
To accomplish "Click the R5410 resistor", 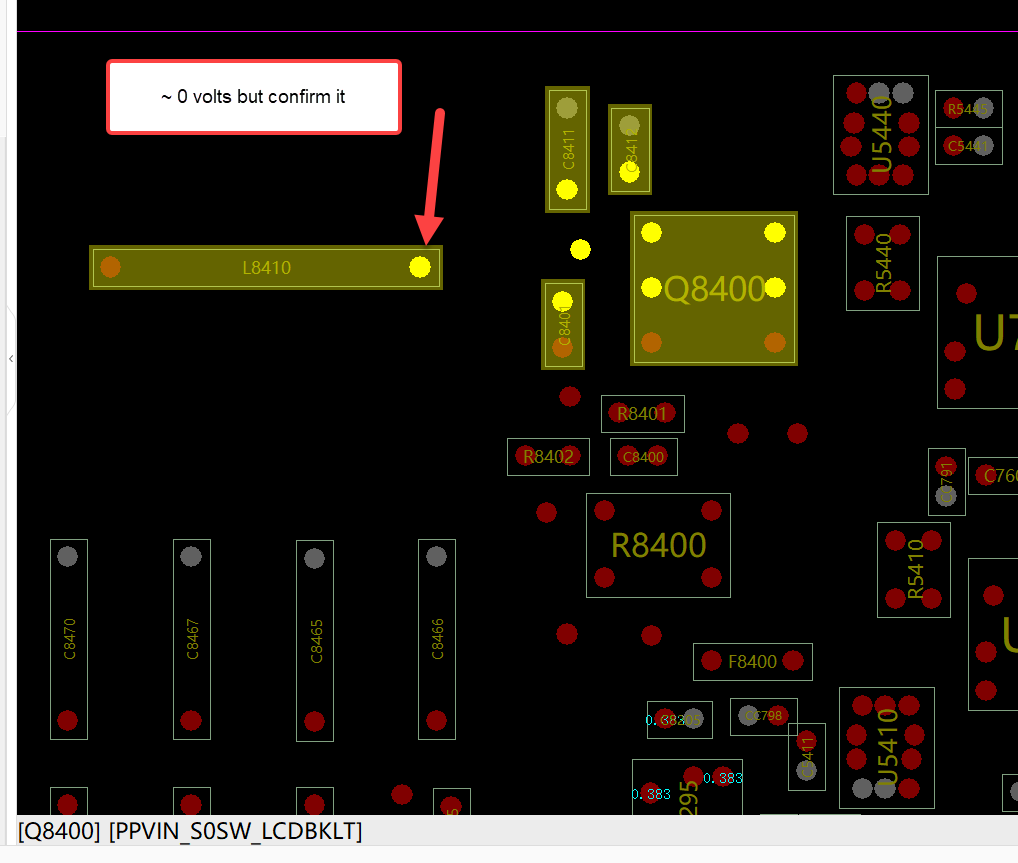I will pyautogui.click(x=913, y=569).
